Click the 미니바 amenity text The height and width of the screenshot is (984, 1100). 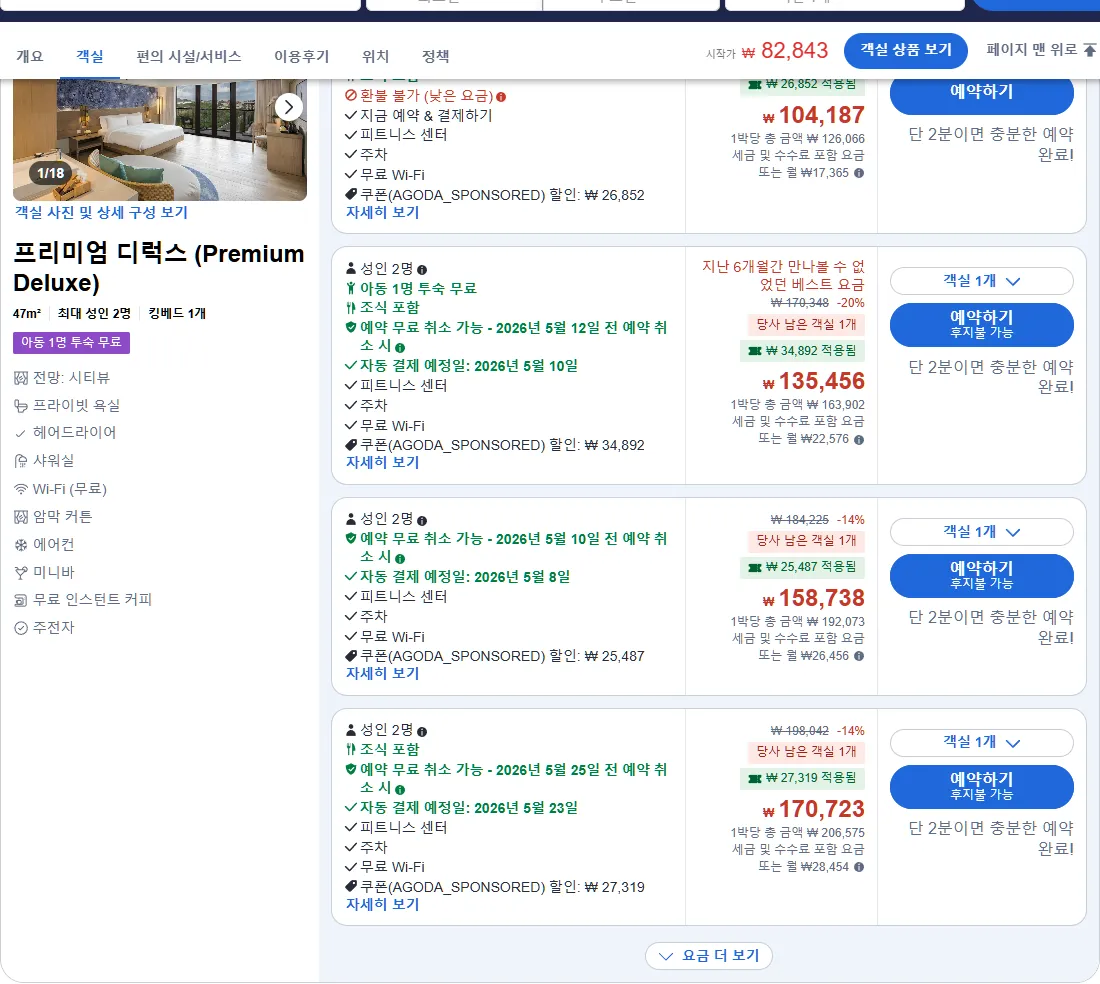(53, 572)
